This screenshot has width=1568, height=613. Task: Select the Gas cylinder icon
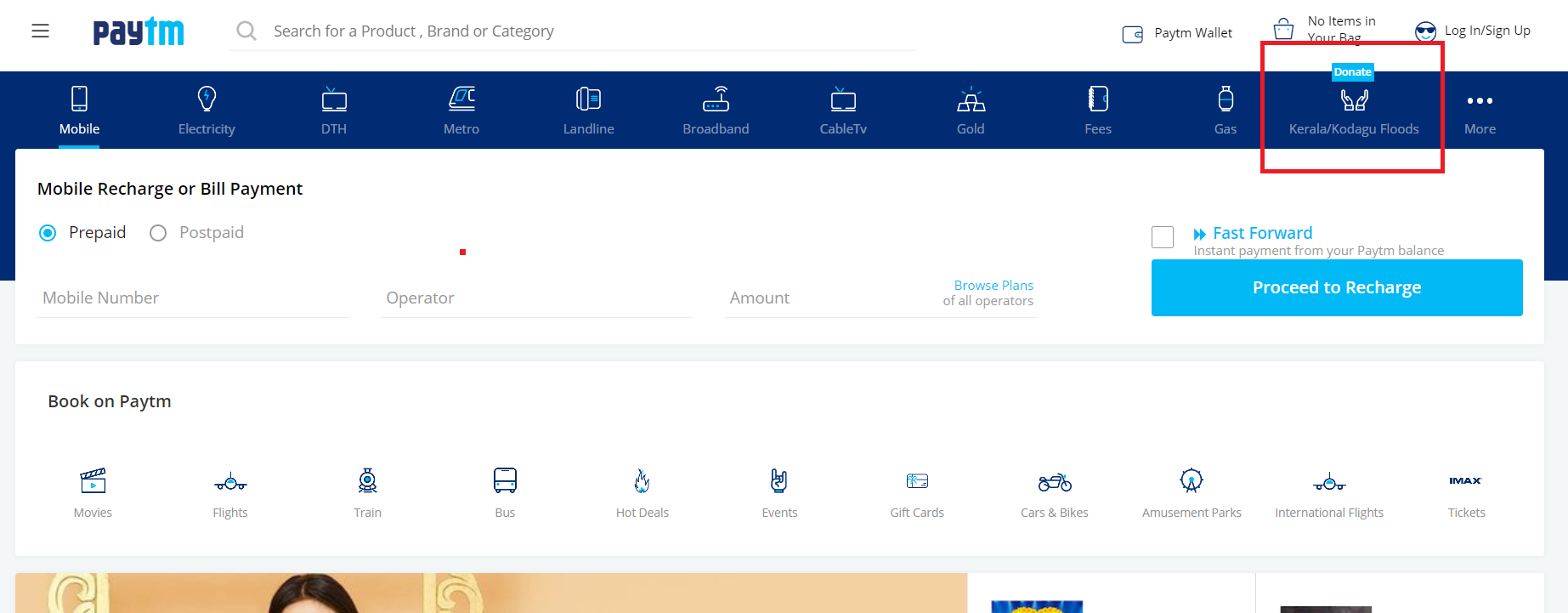click(1226, 99)
